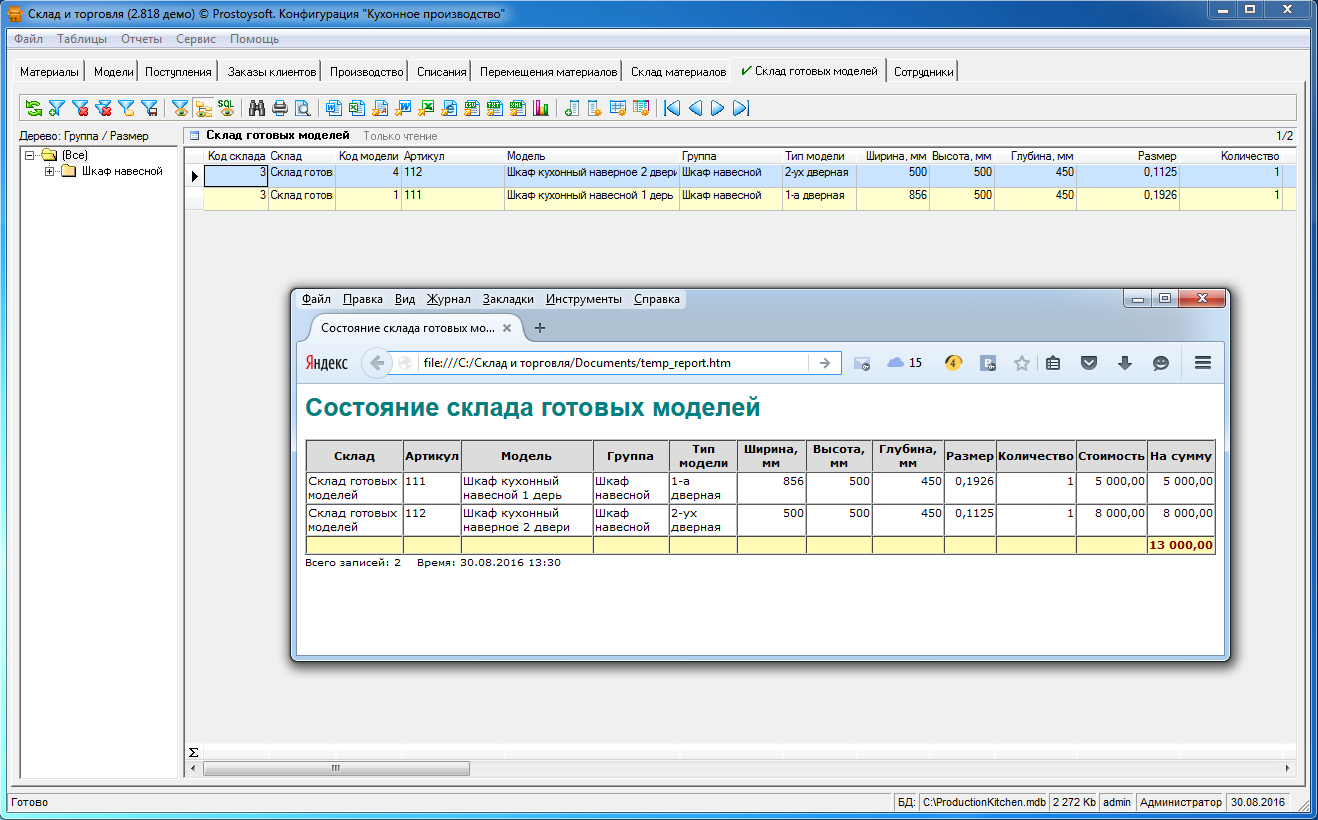Click the printer icon in the toolbar

[x=279, y=108]
